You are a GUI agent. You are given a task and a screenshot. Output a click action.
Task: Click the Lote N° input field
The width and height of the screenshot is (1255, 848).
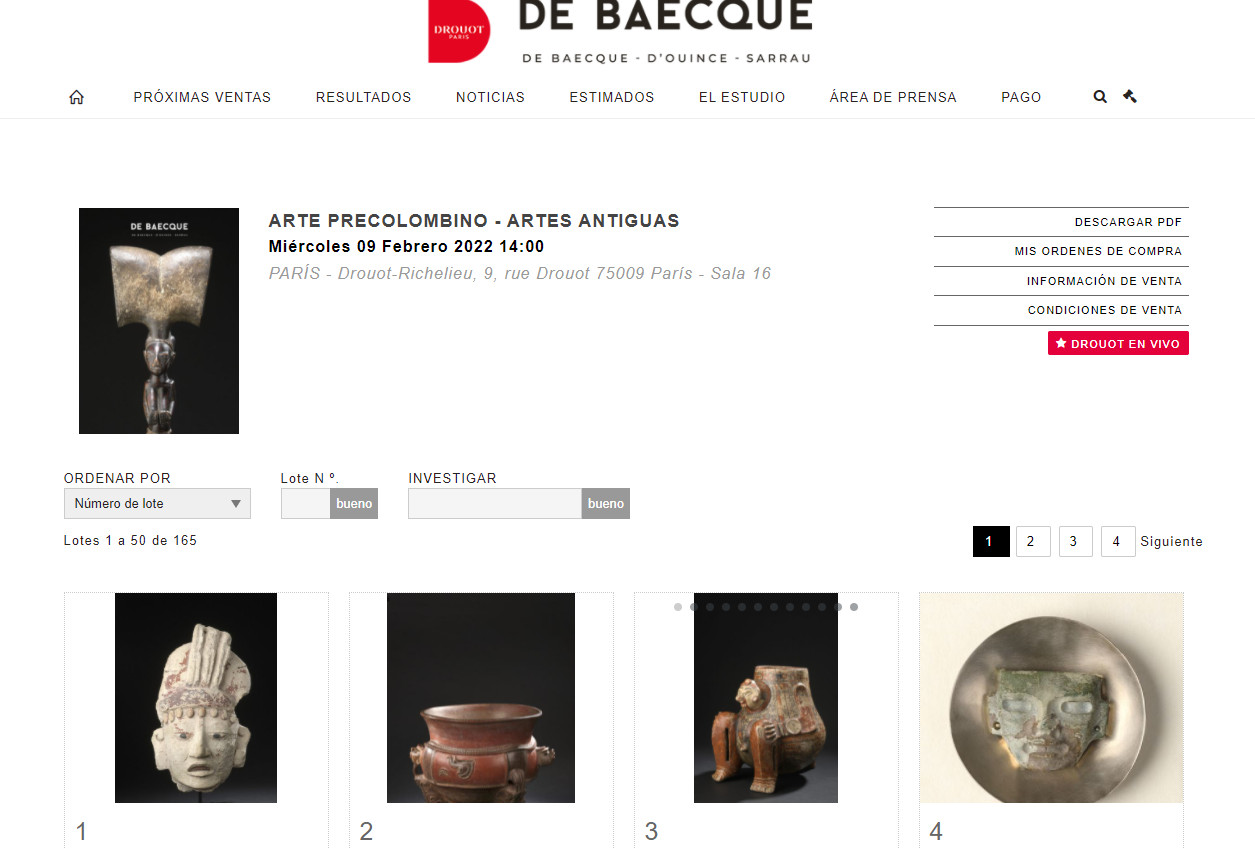306,504
